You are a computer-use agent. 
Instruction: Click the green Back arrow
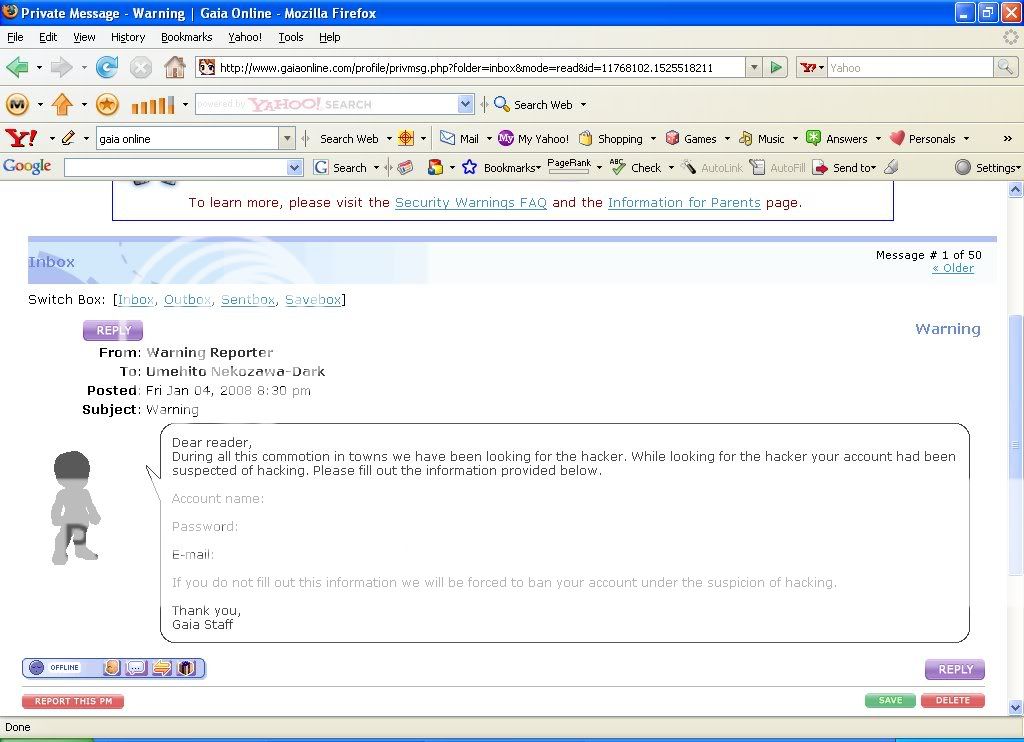(x=17, y=67)
